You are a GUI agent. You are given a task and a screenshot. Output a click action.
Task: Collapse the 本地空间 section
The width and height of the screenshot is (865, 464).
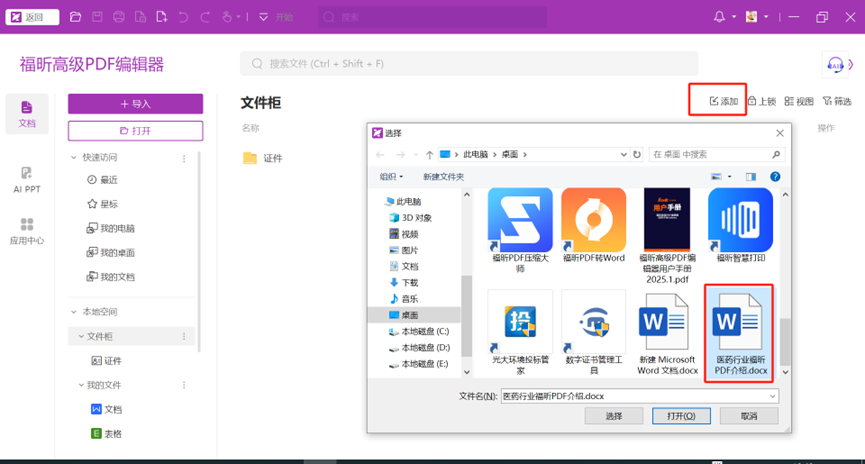pyautogui.click(x=74, y=312)
